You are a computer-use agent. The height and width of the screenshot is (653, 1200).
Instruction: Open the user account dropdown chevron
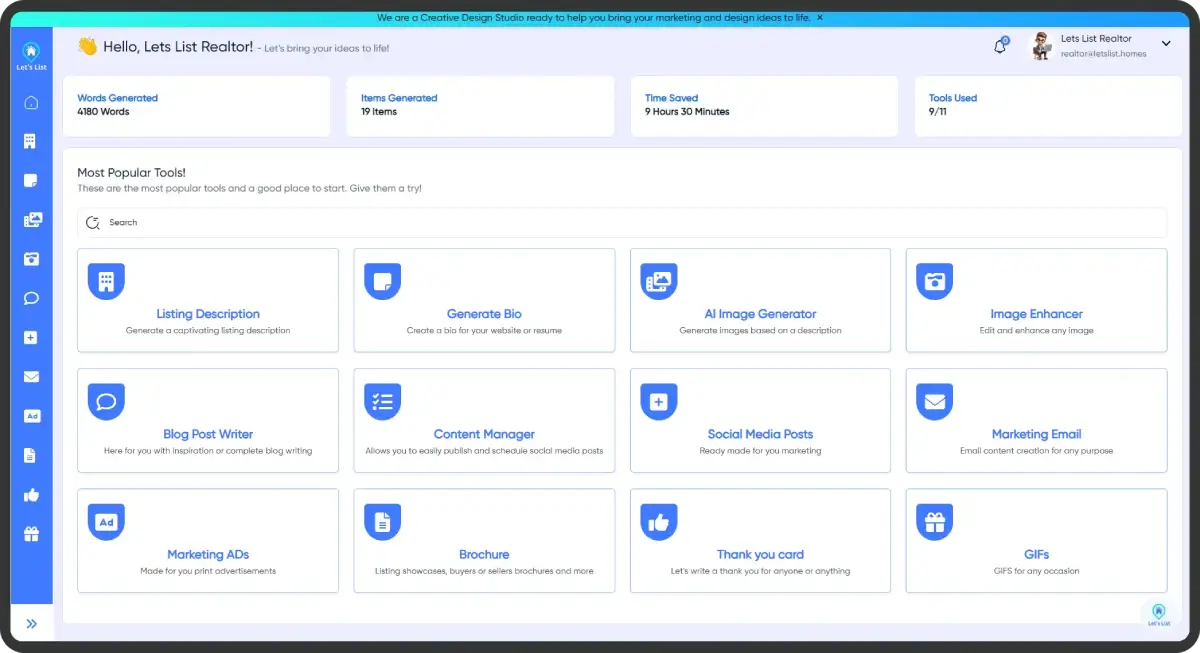point(1166,43)
